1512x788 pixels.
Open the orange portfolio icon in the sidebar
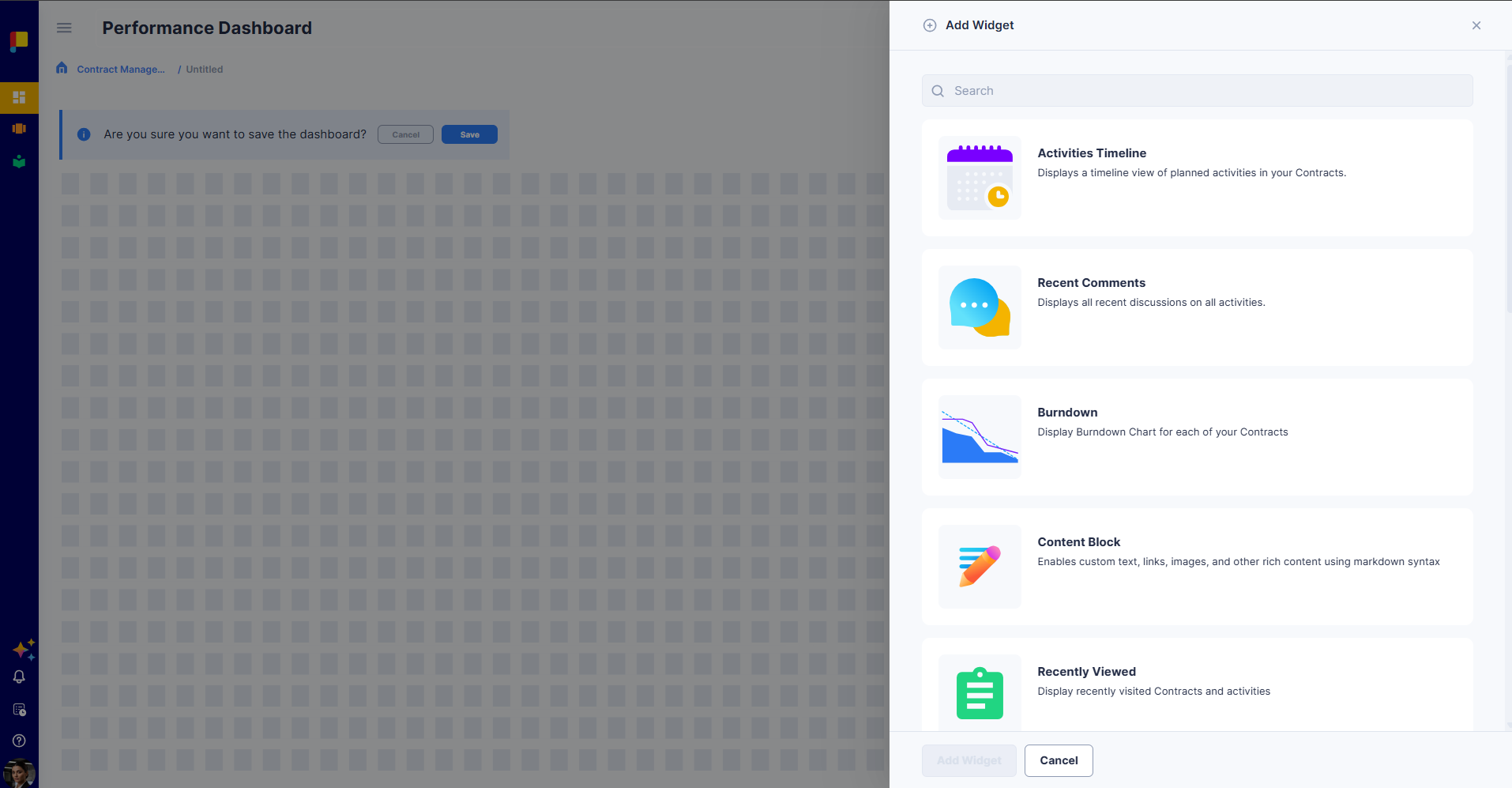coord(19,128)
